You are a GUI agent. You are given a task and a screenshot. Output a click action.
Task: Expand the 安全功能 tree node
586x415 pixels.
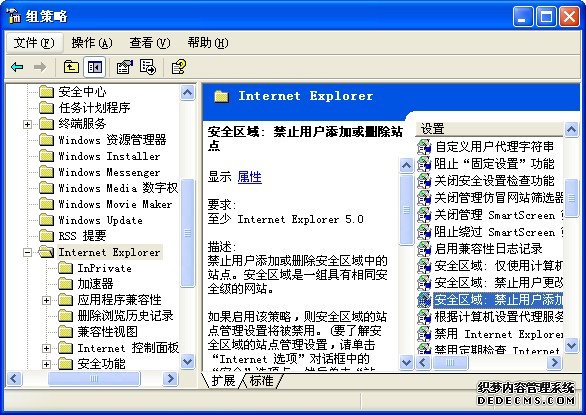pos(46,364)
